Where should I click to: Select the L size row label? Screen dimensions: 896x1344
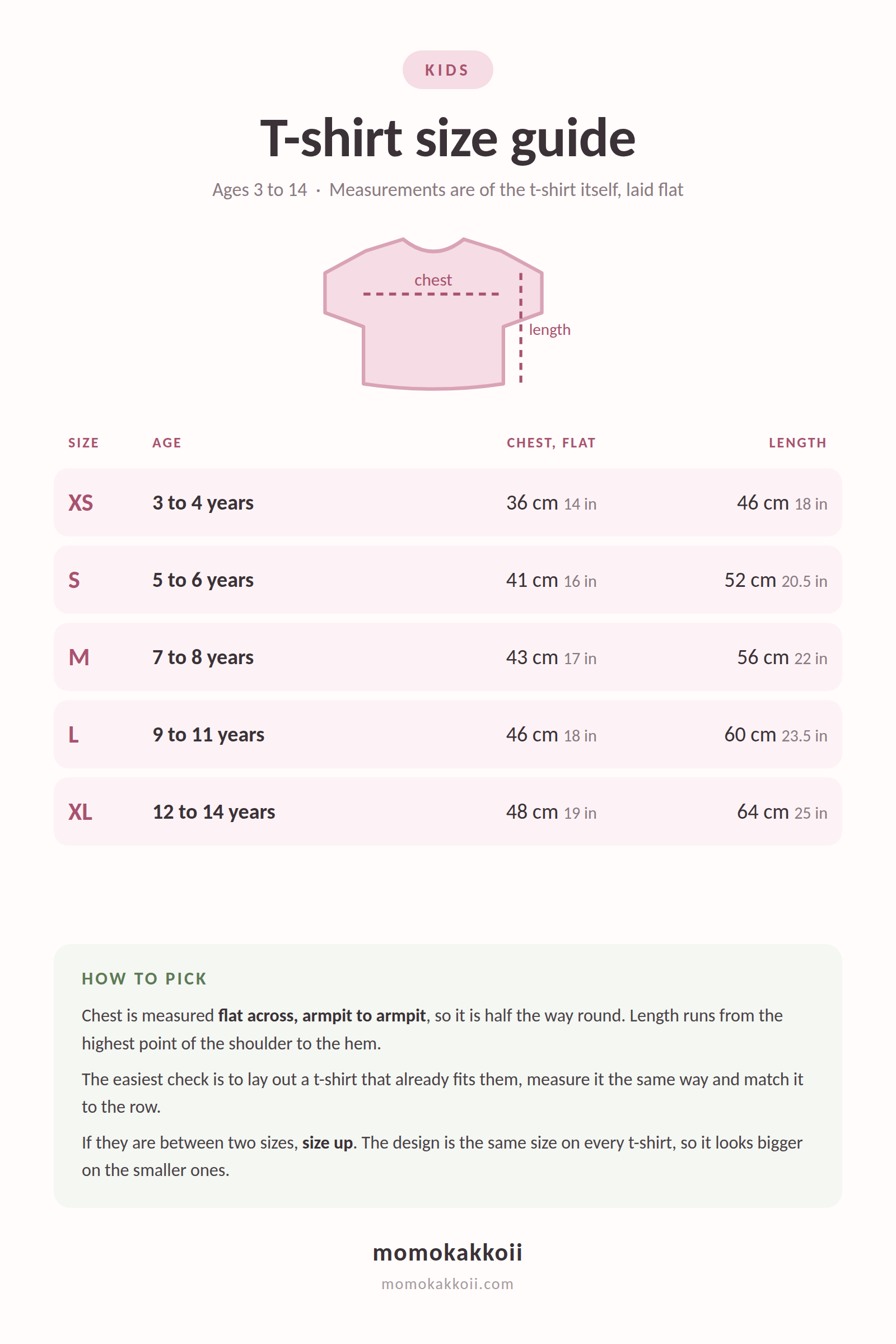click(74, 734)
